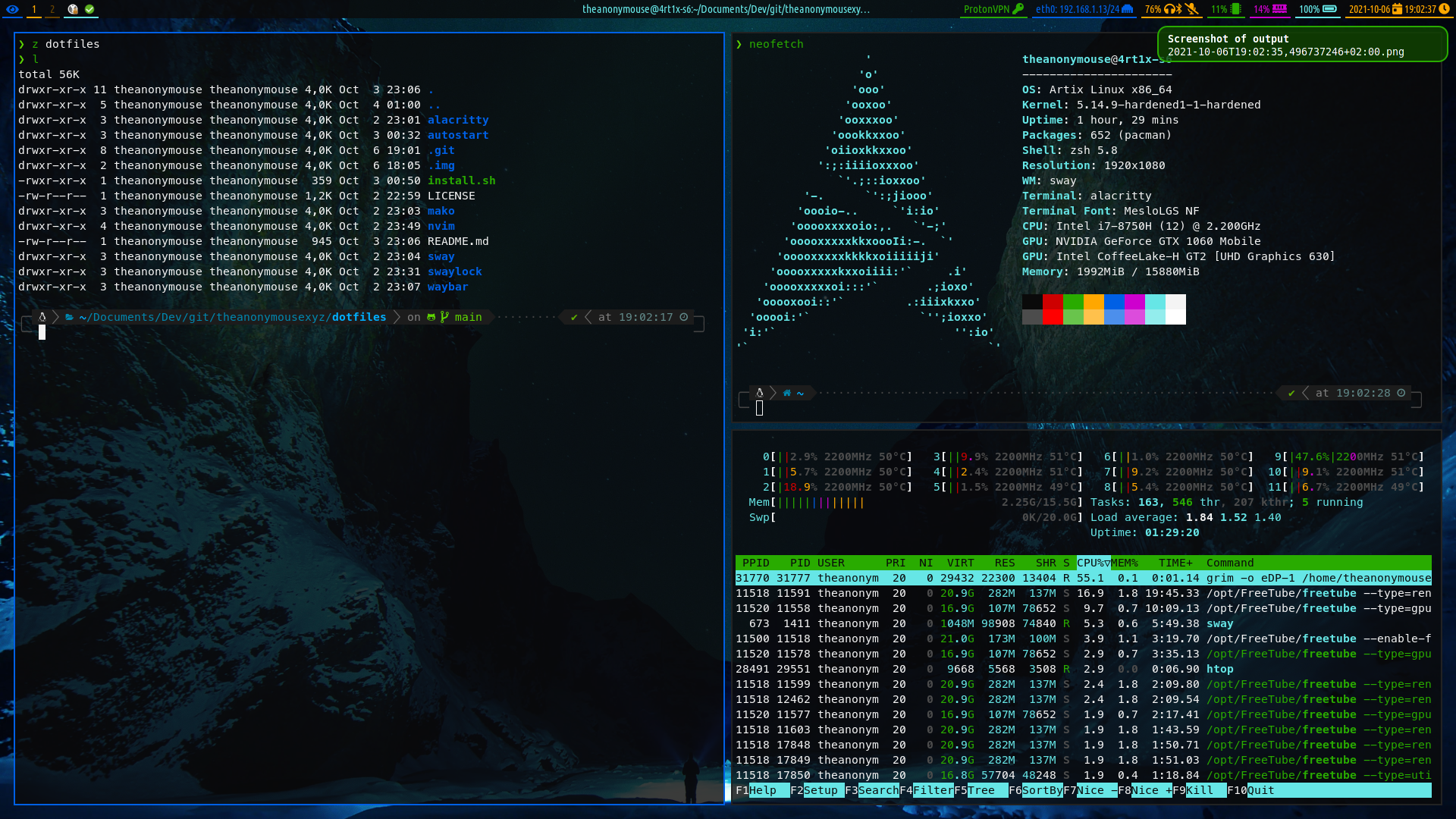Image resolution: width=1456 pixels, height=819 pixels.
Task: Click the battery icon showing 100%
Action: [1330, 9]
